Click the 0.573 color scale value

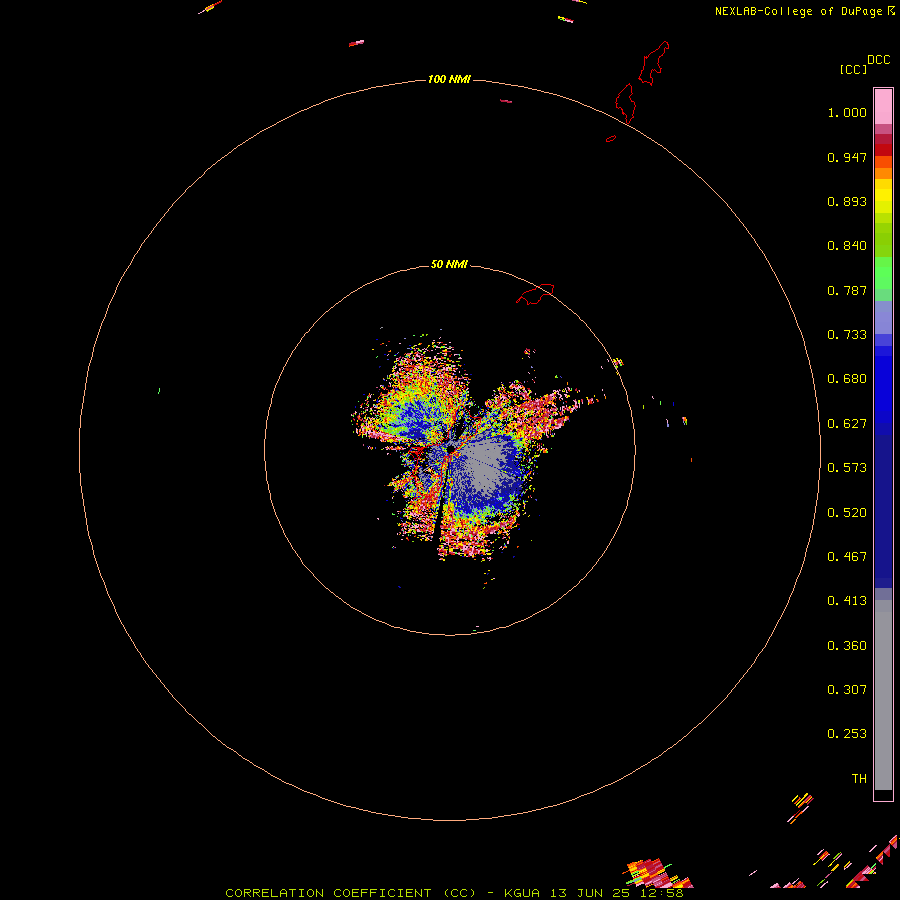pos(847,468)
